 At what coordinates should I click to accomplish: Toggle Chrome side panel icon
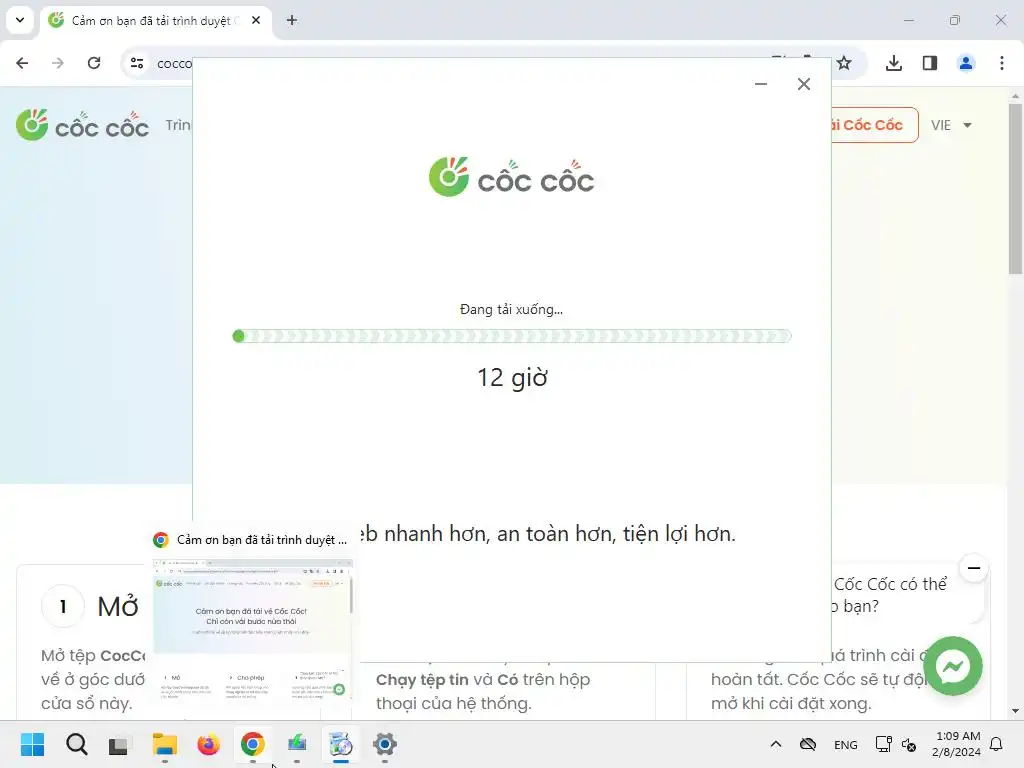(x=929, y=63)
